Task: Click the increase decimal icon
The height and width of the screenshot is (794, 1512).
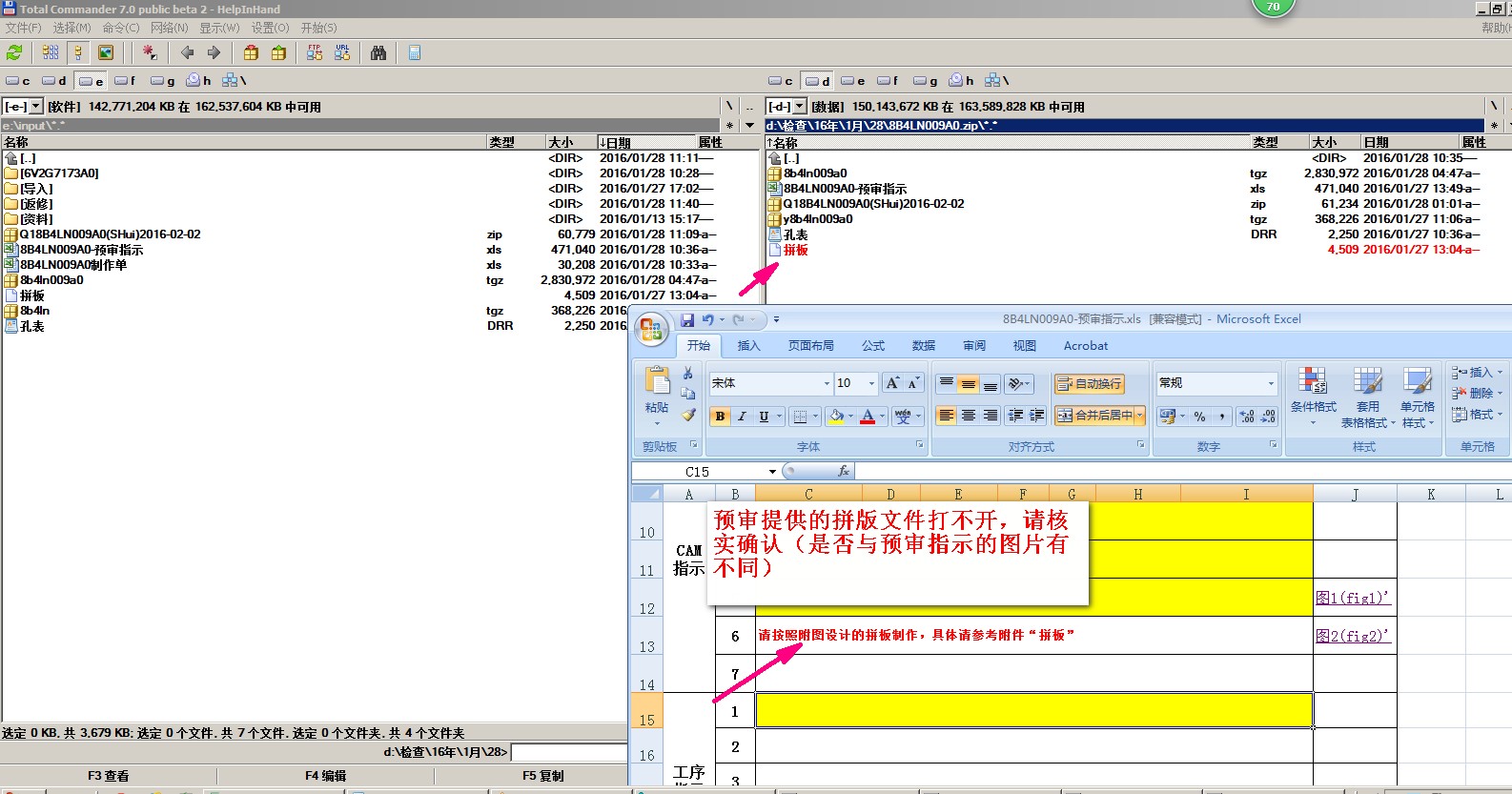Action: click(x=1247, y=416)
